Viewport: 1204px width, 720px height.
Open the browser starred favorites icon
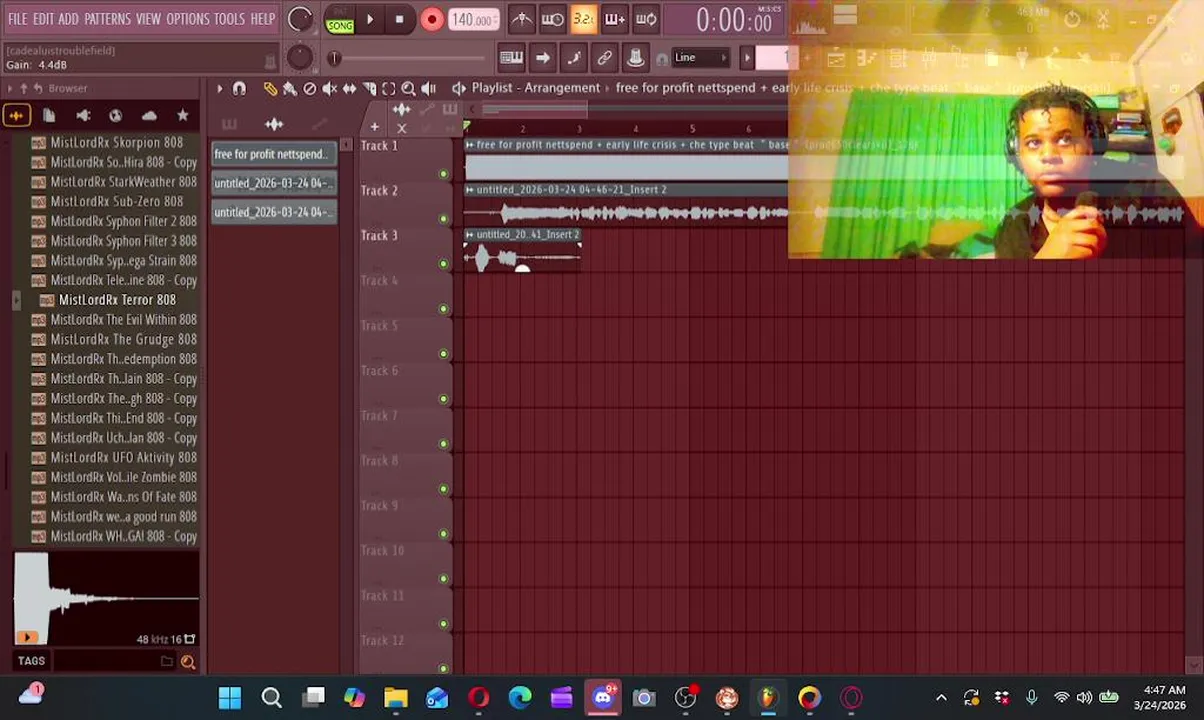[182, 116]
